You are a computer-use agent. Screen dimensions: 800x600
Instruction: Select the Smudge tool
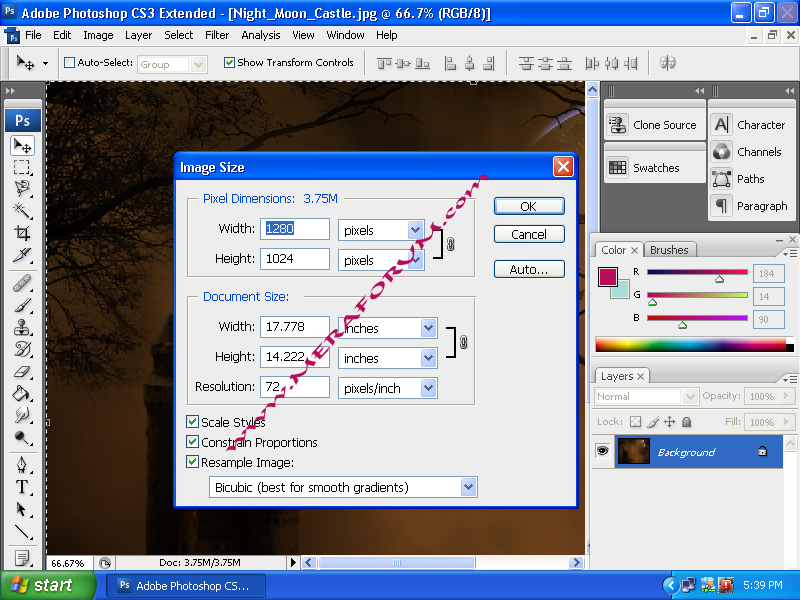point(22,415)
